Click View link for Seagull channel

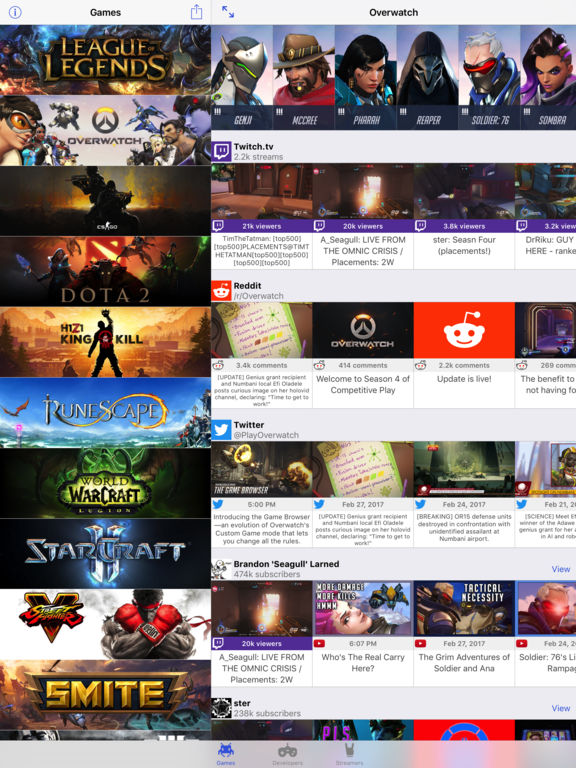pos(561,569)
